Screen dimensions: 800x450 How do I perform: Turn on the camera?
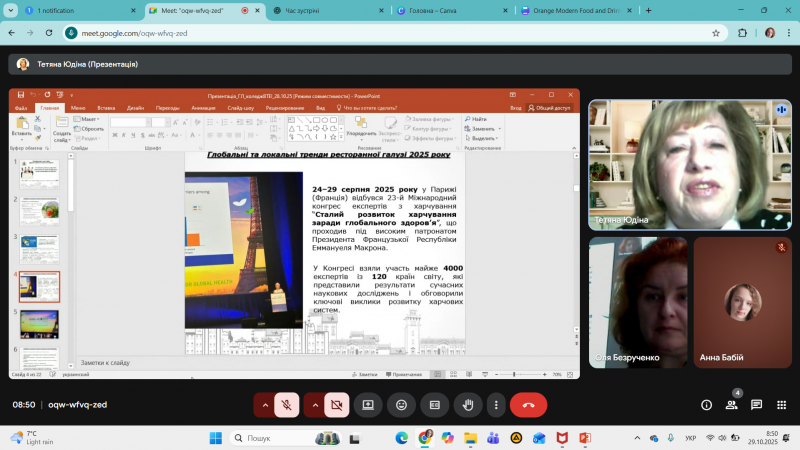click(337, 404)
